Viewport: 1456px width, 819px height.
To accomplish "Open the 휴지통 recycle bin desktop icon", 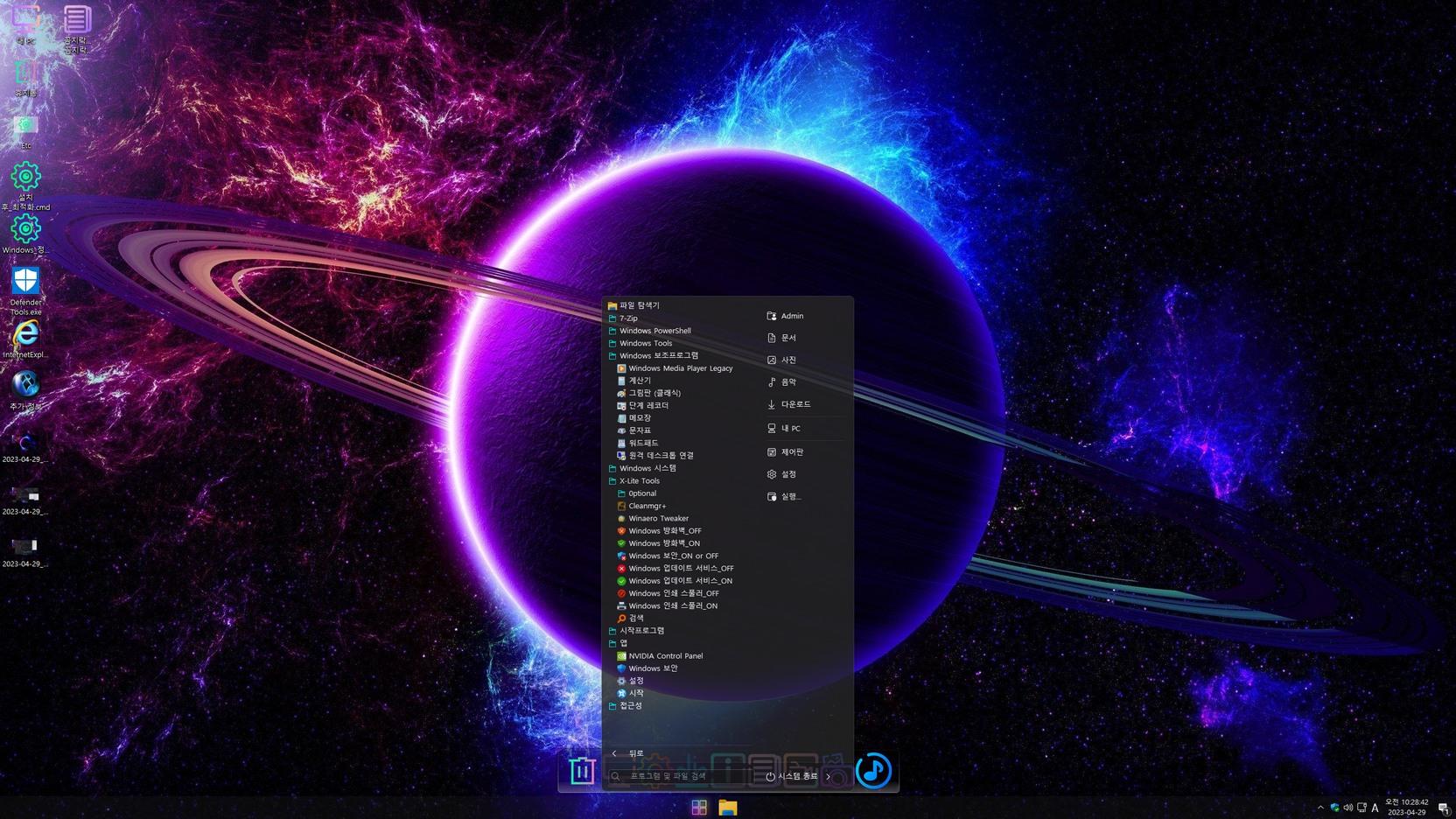I will point(25,78).
